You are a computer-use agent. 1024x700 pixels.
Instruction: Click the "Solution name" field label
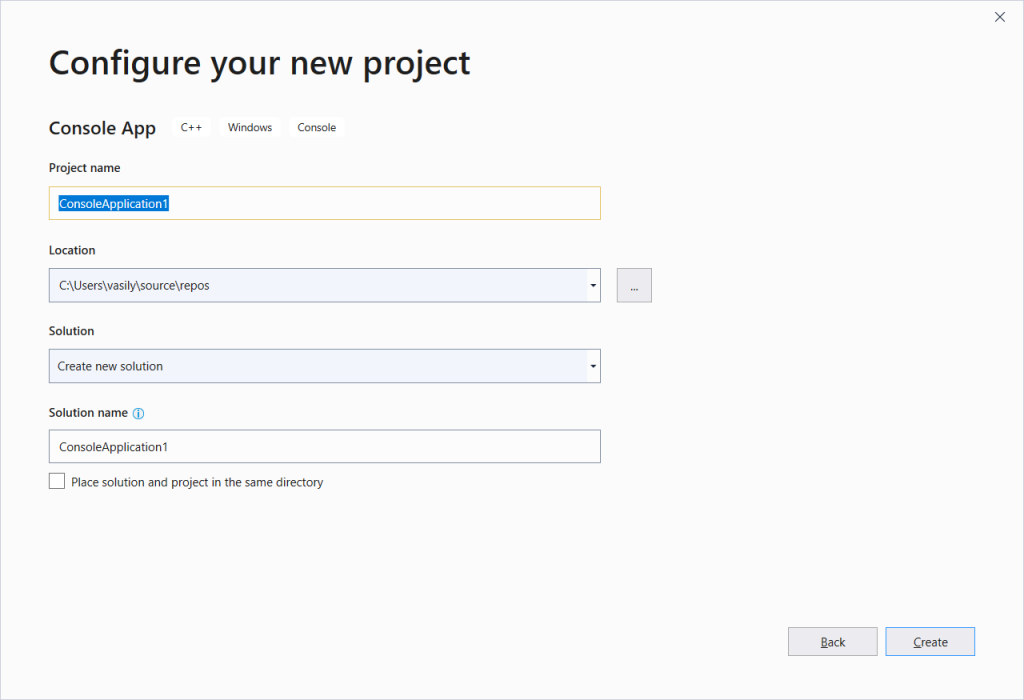(x=88, y=412)
